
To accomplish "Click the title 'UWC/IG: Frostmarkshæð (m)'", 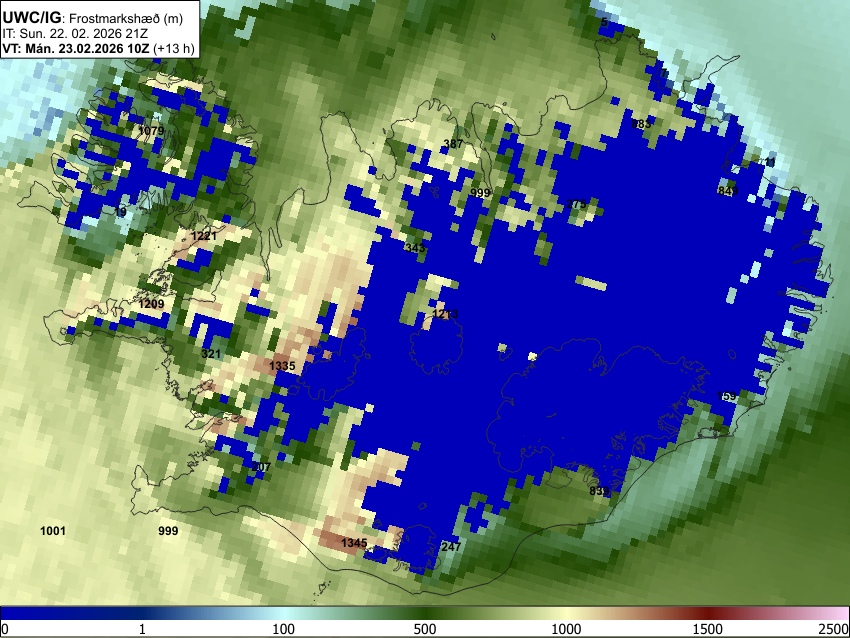I will coord(93,18).
